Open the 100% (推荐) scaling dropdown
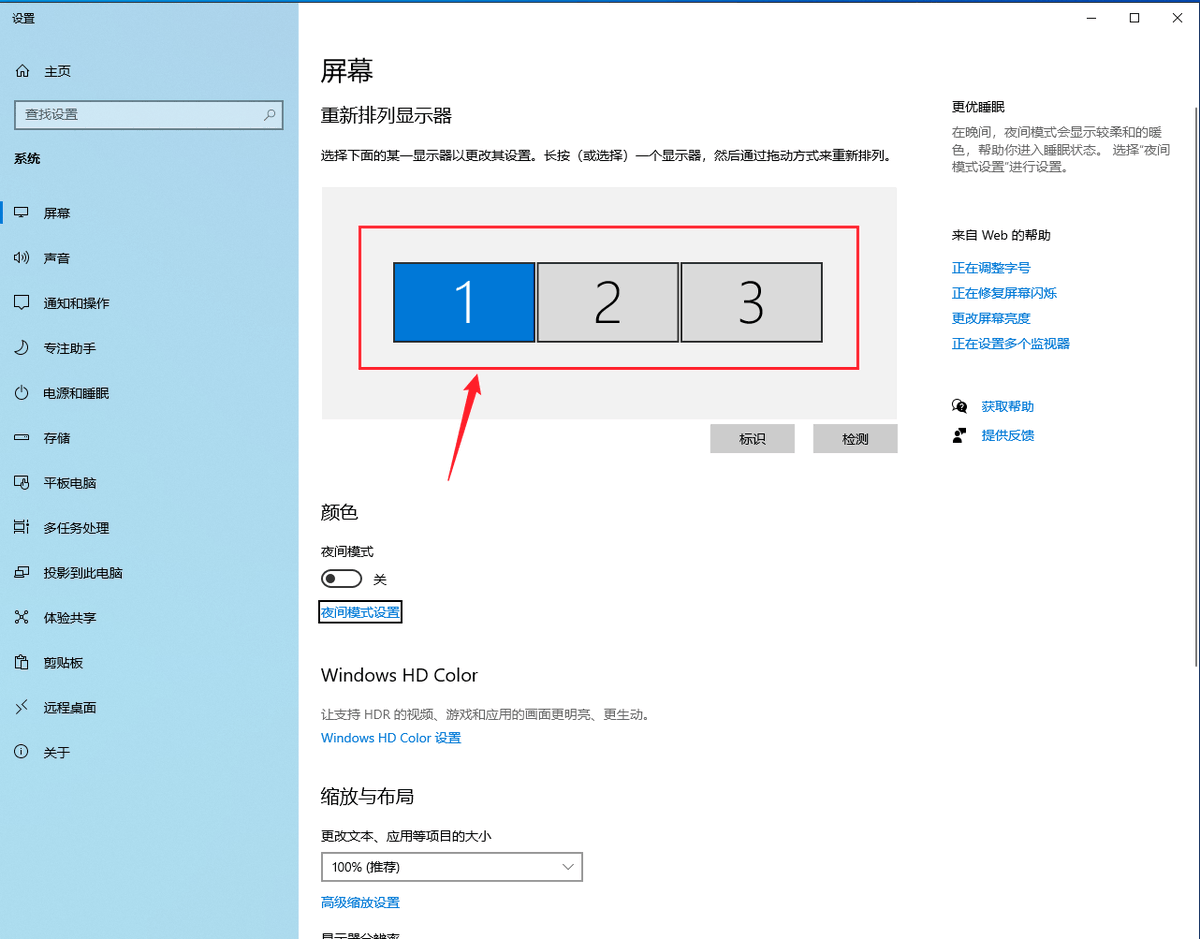This screenshot has width=1200, height=939. tap(452, 867)
